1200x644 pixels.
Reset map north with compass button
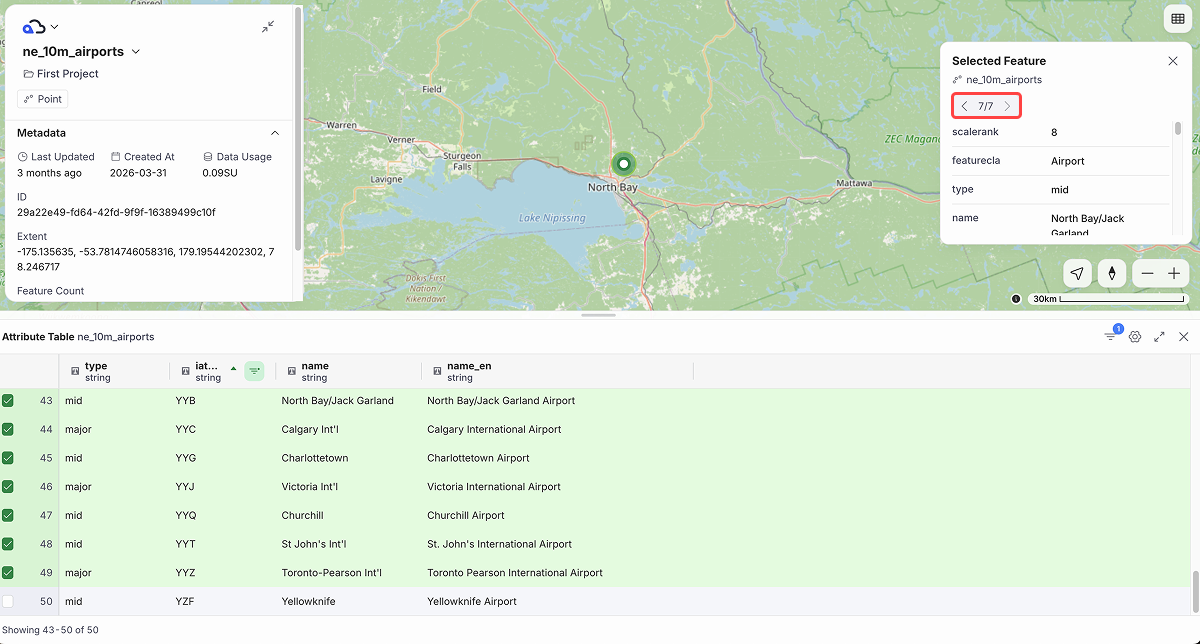[1112, 273]
